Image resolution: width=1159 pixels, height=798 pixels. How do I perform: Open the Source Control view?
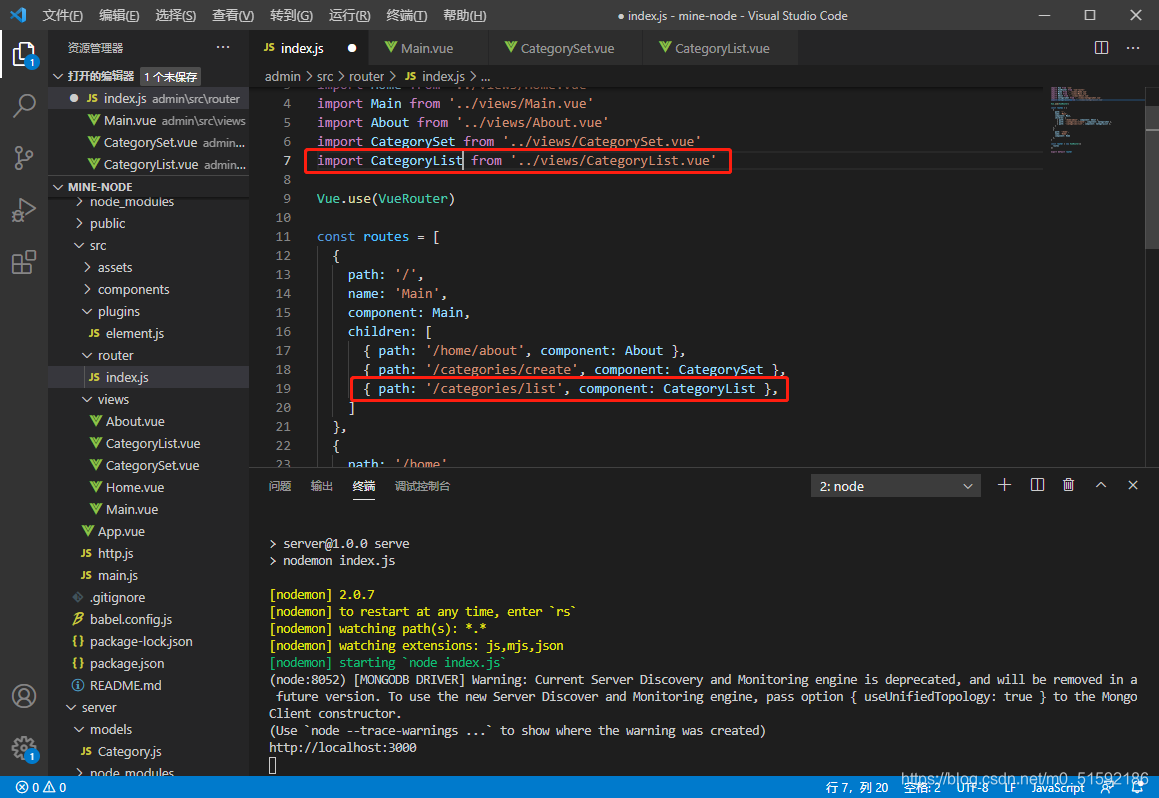tap(24, 158)
